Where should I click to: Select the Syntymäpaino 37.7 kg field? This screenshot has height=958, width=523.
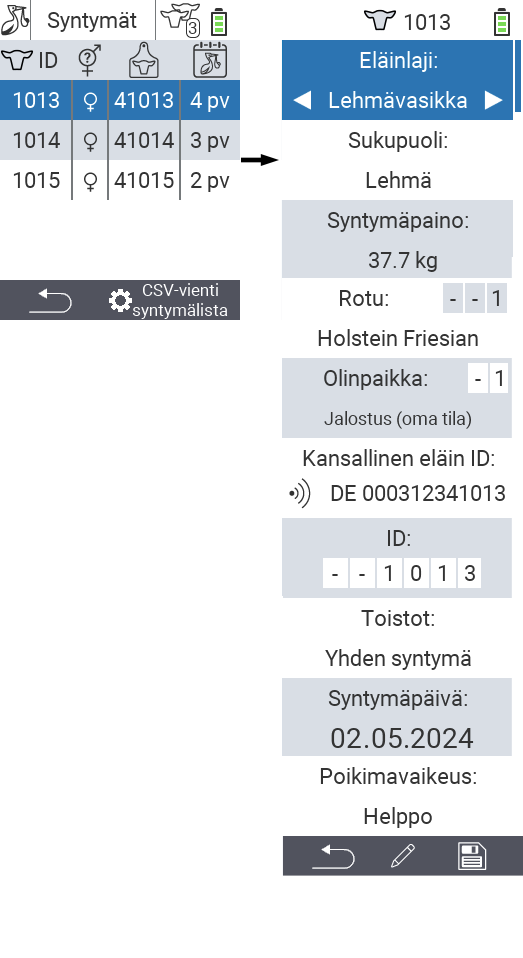[397, 240]
